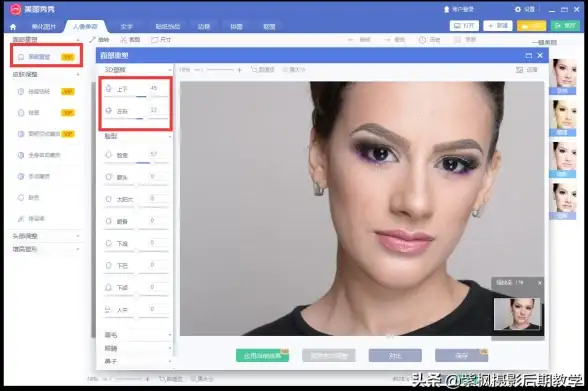
Task: Click the original image icon in the toolbar
Action: (x=458, y=39)
